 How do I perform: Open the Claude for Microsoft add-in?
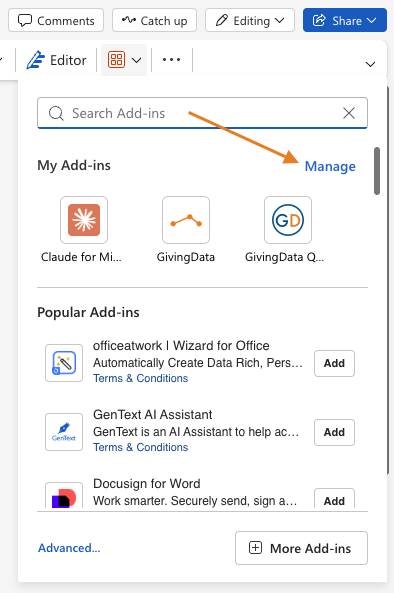click(x=84, y=230)
